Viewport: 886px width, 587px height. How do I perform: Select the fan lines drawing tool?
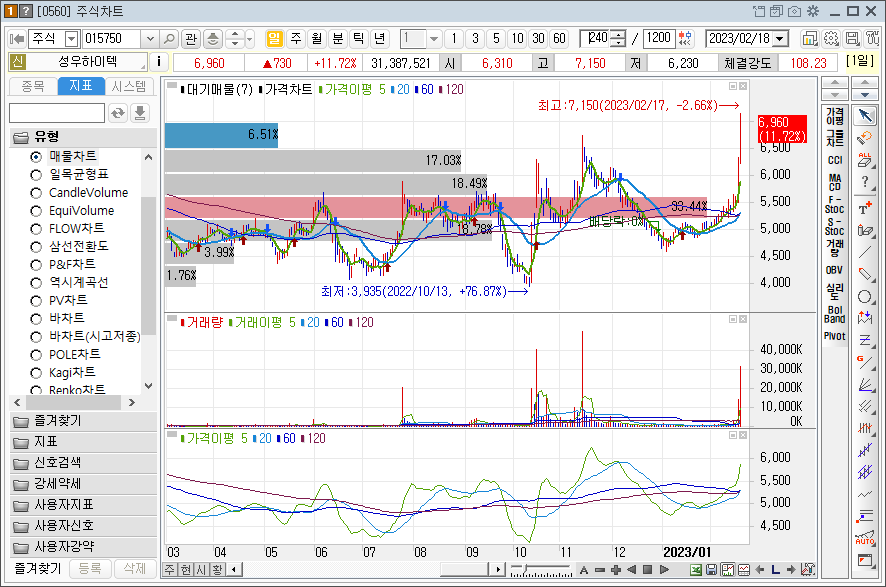coord(865,385)
